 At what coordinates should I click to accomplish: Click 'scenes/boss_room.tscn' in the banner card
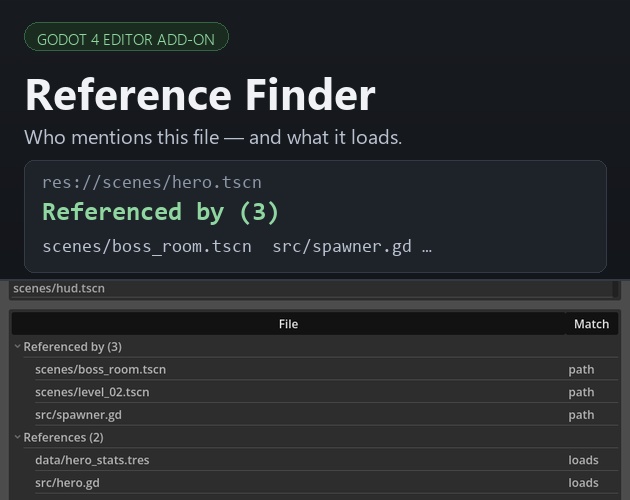[x=147, y=246]
